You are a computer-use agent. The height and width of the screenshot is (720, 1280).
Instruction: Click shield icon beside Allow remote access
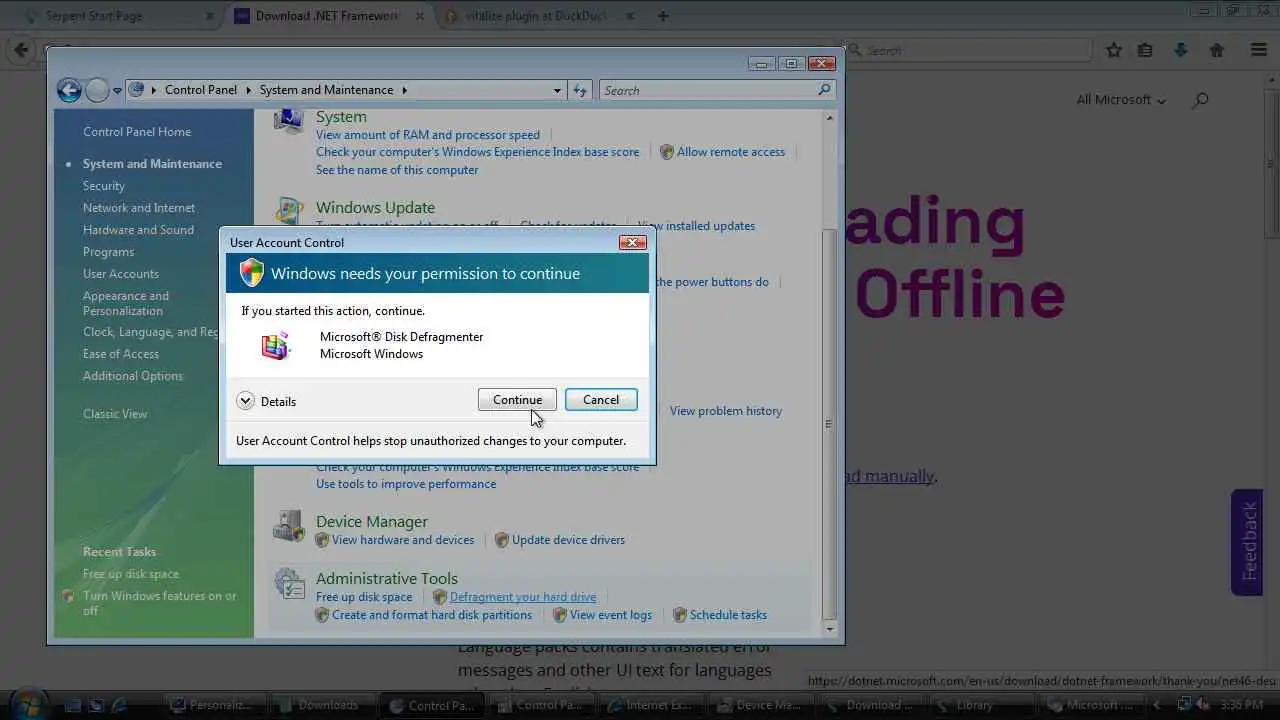[x=667, y=152]
